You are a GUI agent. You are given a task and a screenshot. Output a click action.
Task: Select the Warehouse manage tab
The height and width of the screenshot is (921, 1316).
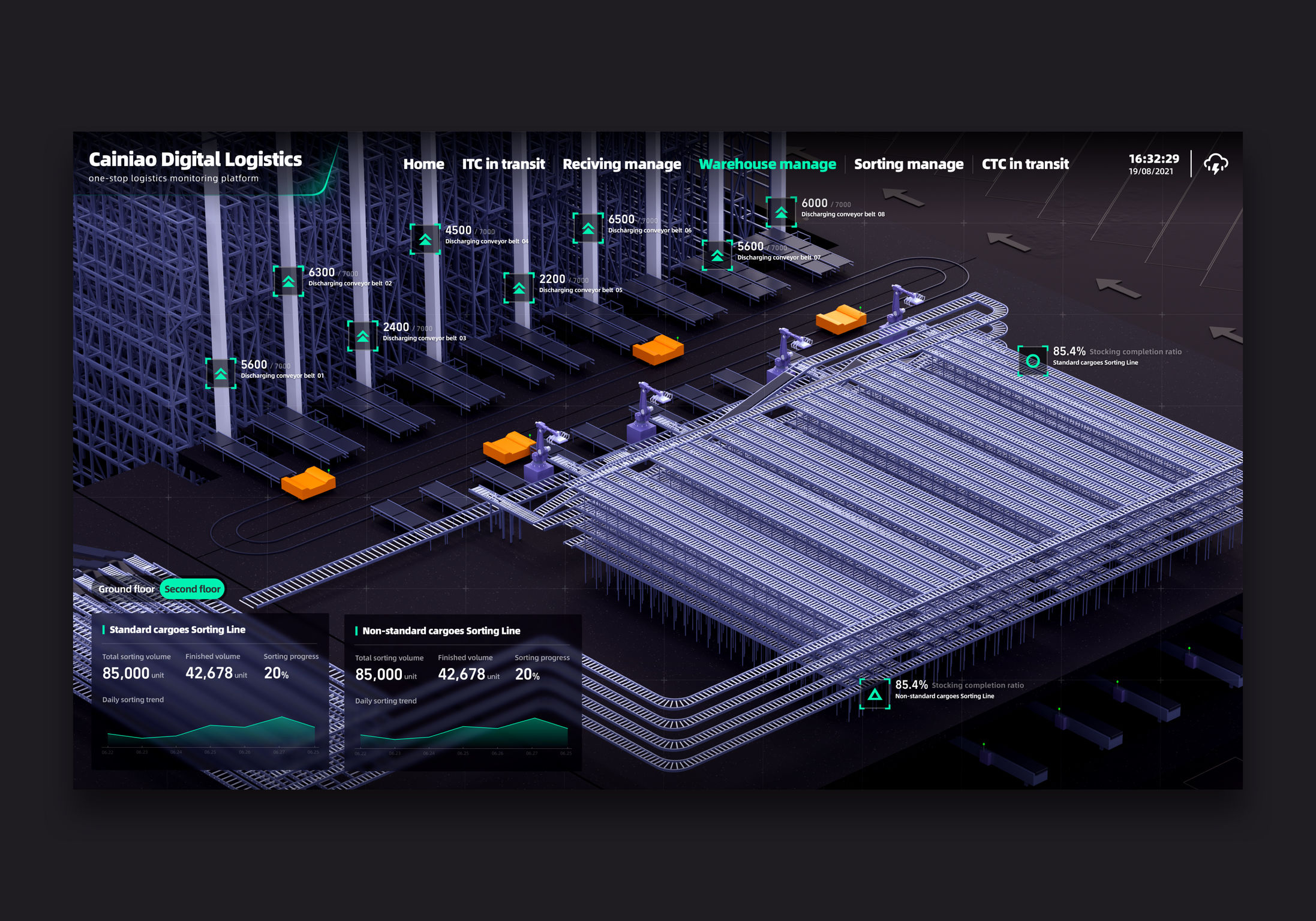point(767,164)
